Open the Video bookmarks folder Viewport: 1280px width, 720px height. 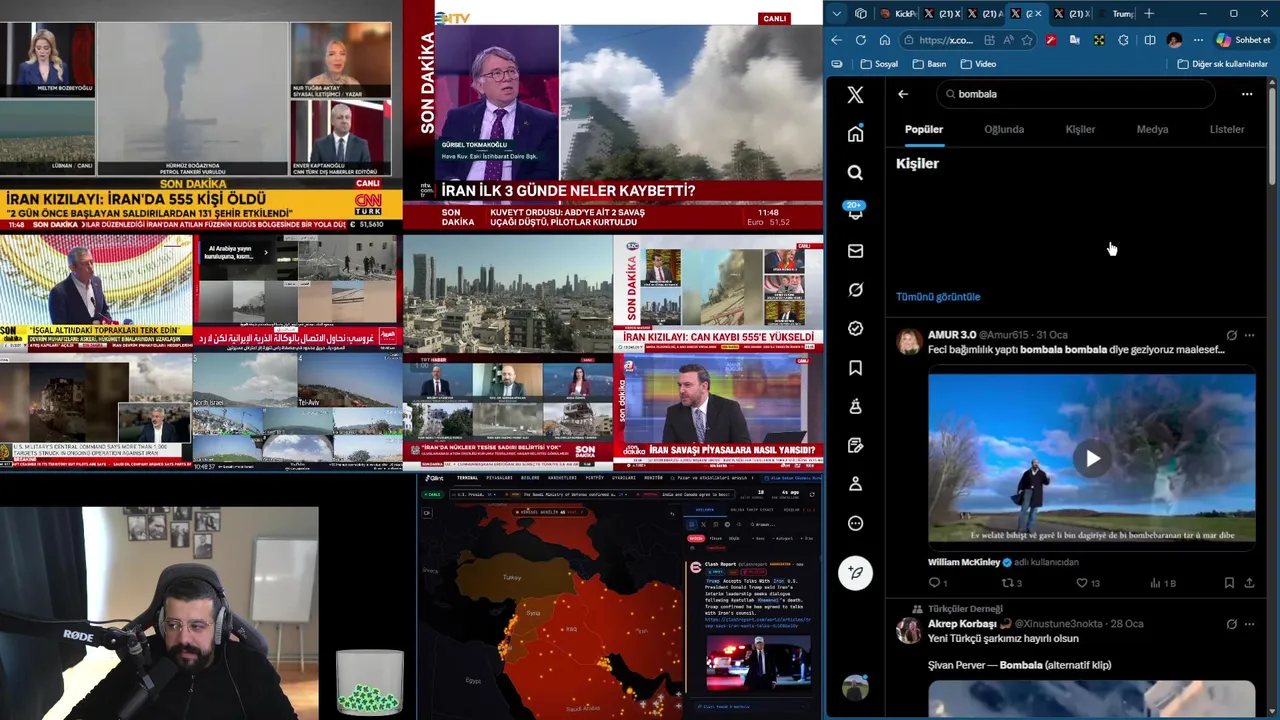tap(978, 64)
